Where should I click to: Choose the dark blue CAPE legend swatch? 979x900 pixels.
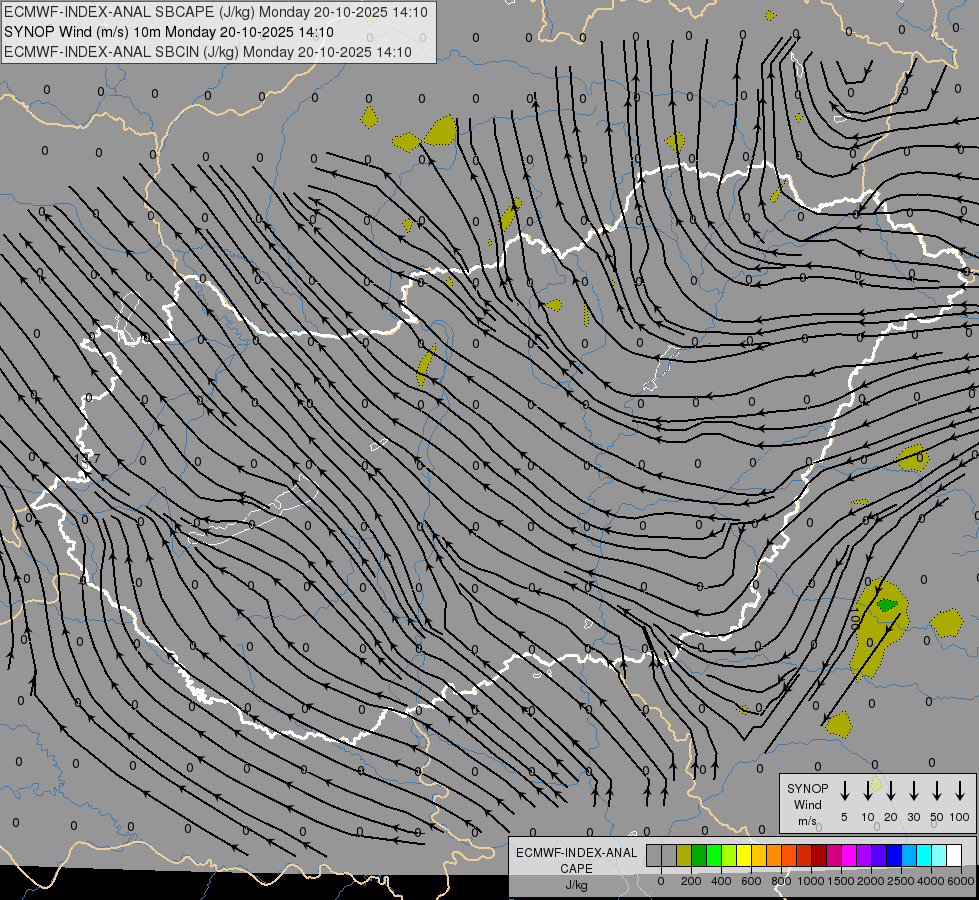pos(894,856)
